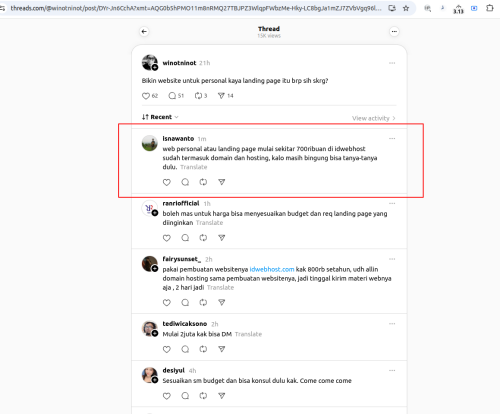Screen dimensions: 500x414
Task: Reply to the tediwicaksono comment
Action: (x=185, y=349)
